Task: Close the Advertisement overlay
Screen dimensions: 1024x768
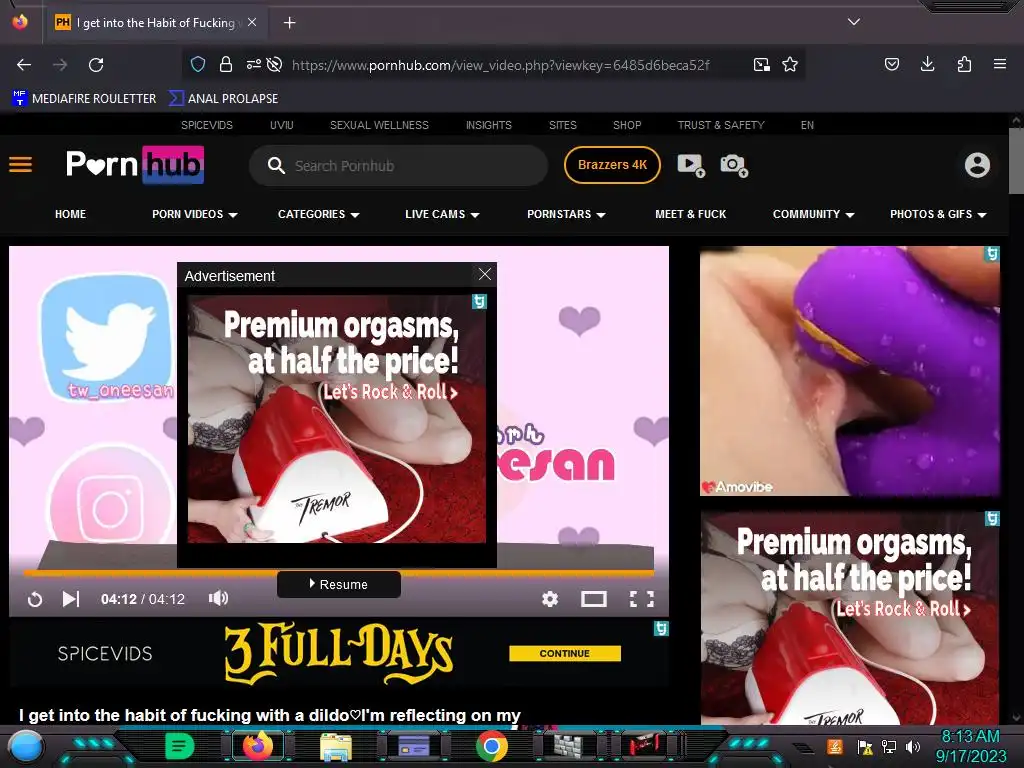Action: [485, 274]
